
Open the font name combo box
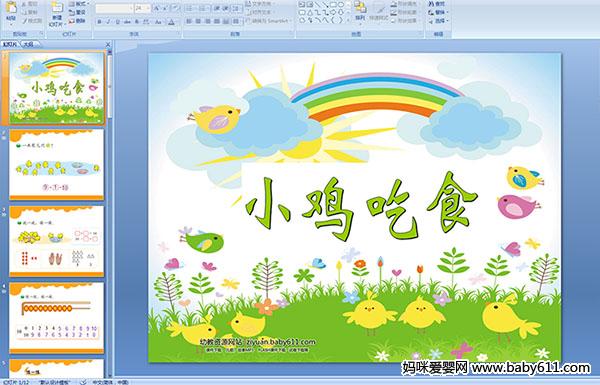(x=114, y=8)
